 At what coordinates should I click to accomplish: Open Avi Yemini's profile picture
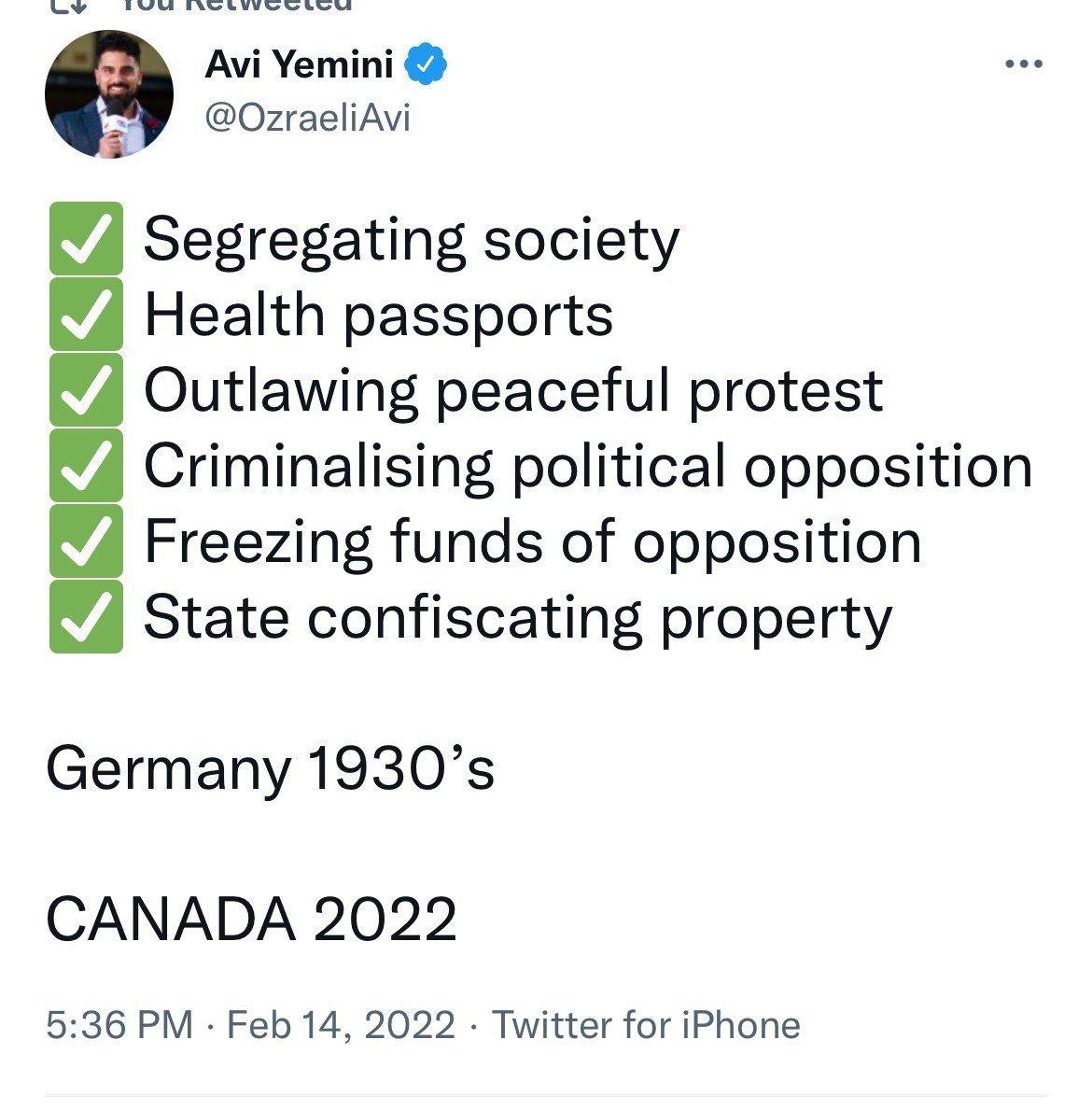coord(109,94)
